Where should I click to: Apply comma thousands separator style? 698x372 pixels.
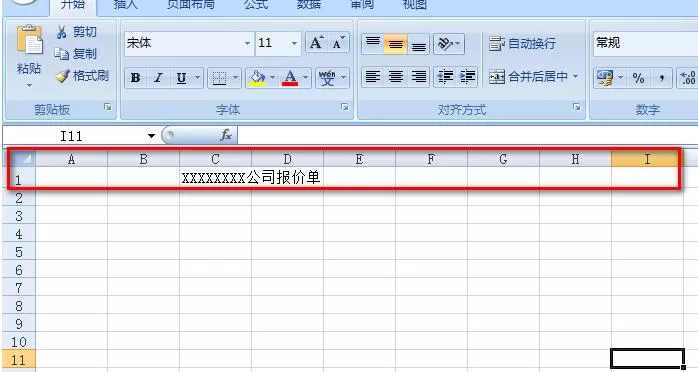pyautogui.click(x=661, y=78)
